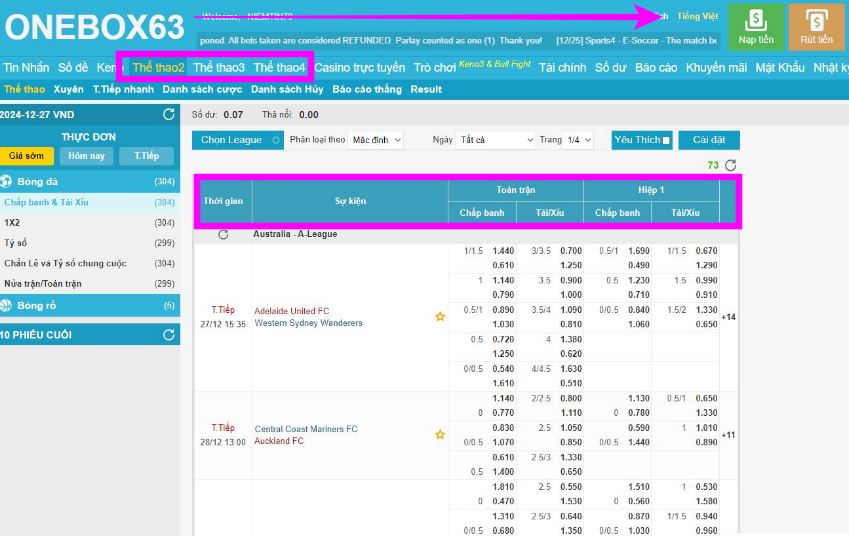Image resolution: width=849 pixels, height=536 pixels.
Task: Open the Số dư menu item
Action: pos(611,68)
